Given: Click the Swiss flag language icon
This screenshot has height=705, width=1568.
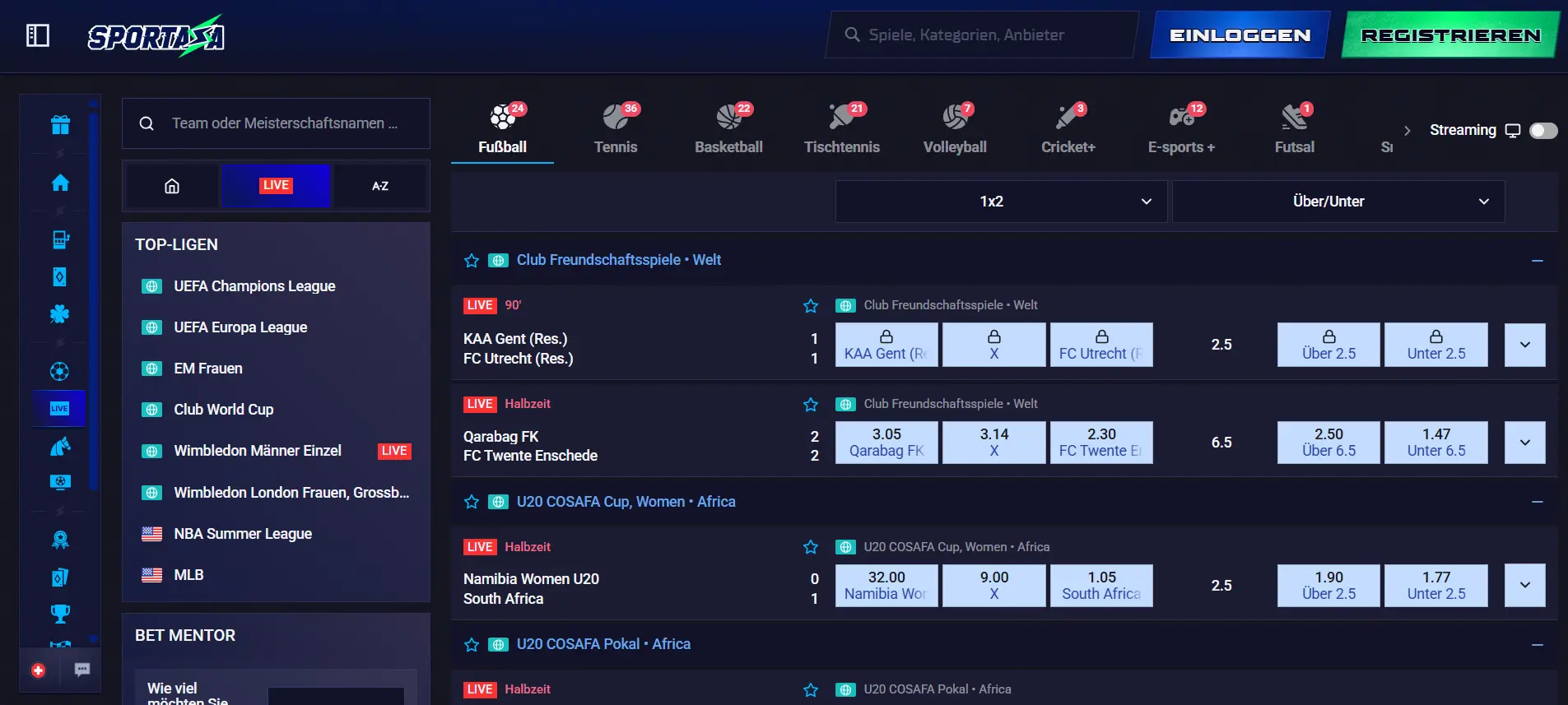Looking at the screenshot, I should coord(38,670).
